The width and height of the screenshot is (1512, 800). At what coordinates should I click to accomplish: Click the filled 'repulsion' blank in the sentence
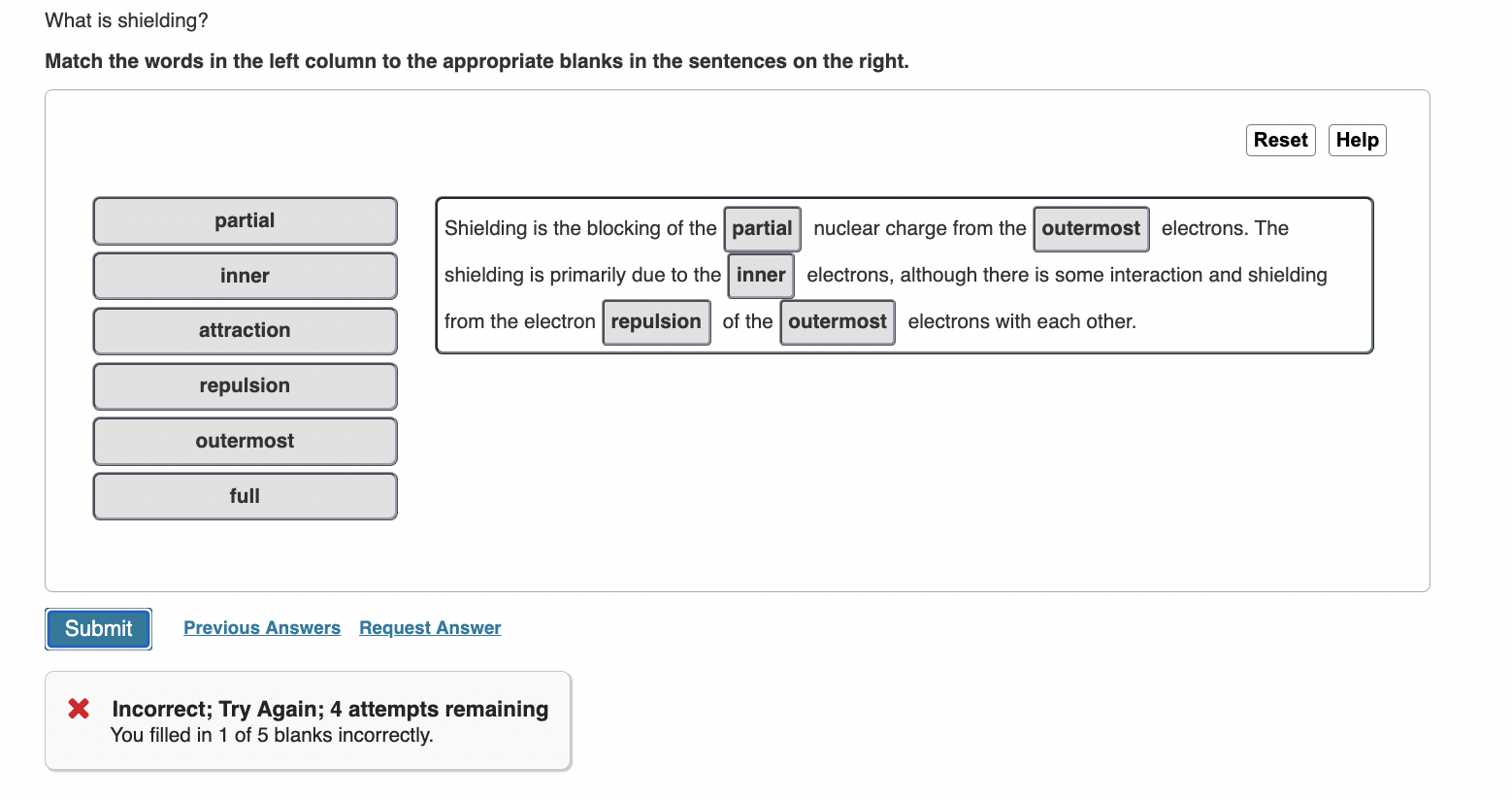pos(656,321)
